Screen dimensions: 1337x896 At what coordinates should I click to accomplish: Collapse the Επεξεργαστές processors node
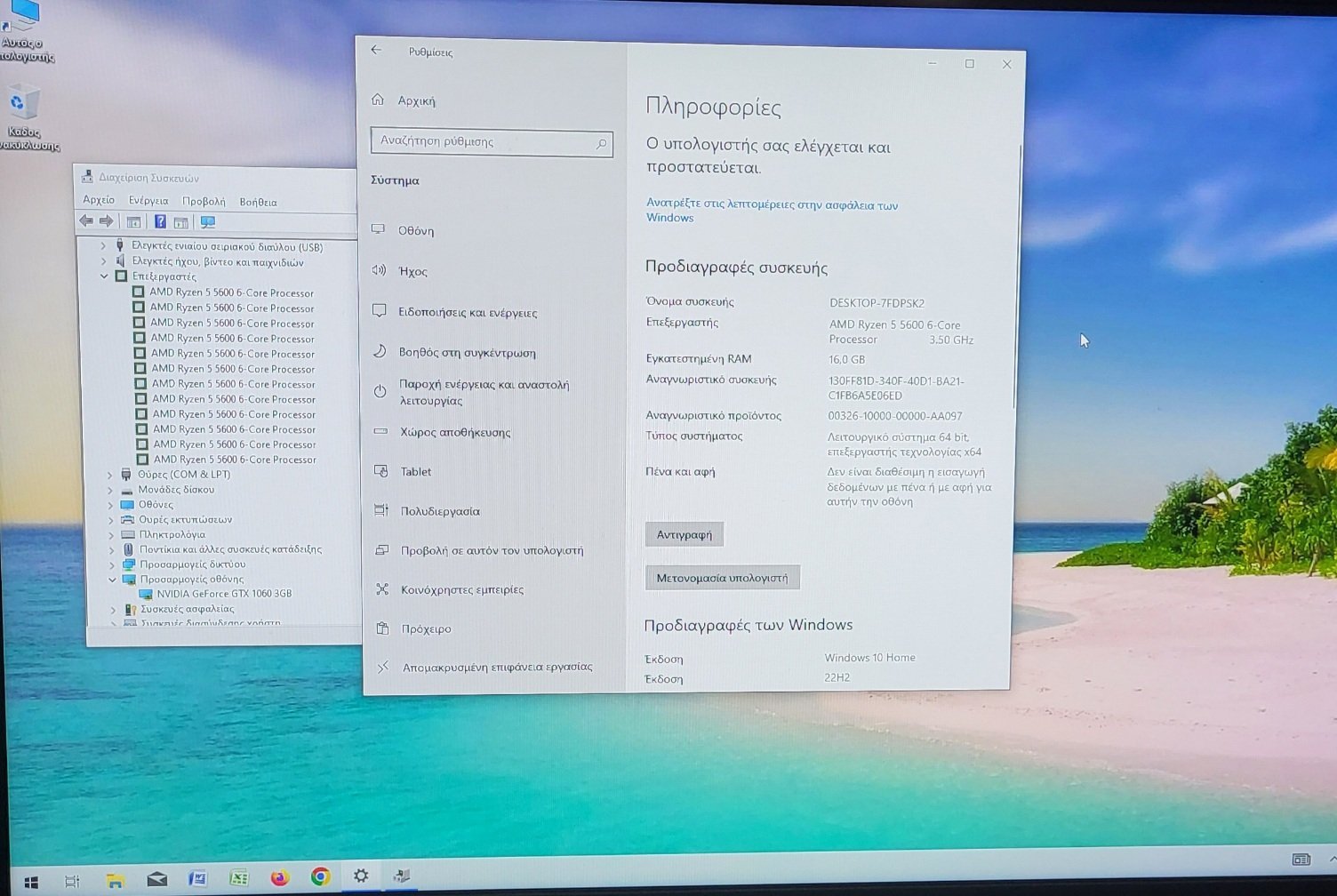[x=104, y=276]
